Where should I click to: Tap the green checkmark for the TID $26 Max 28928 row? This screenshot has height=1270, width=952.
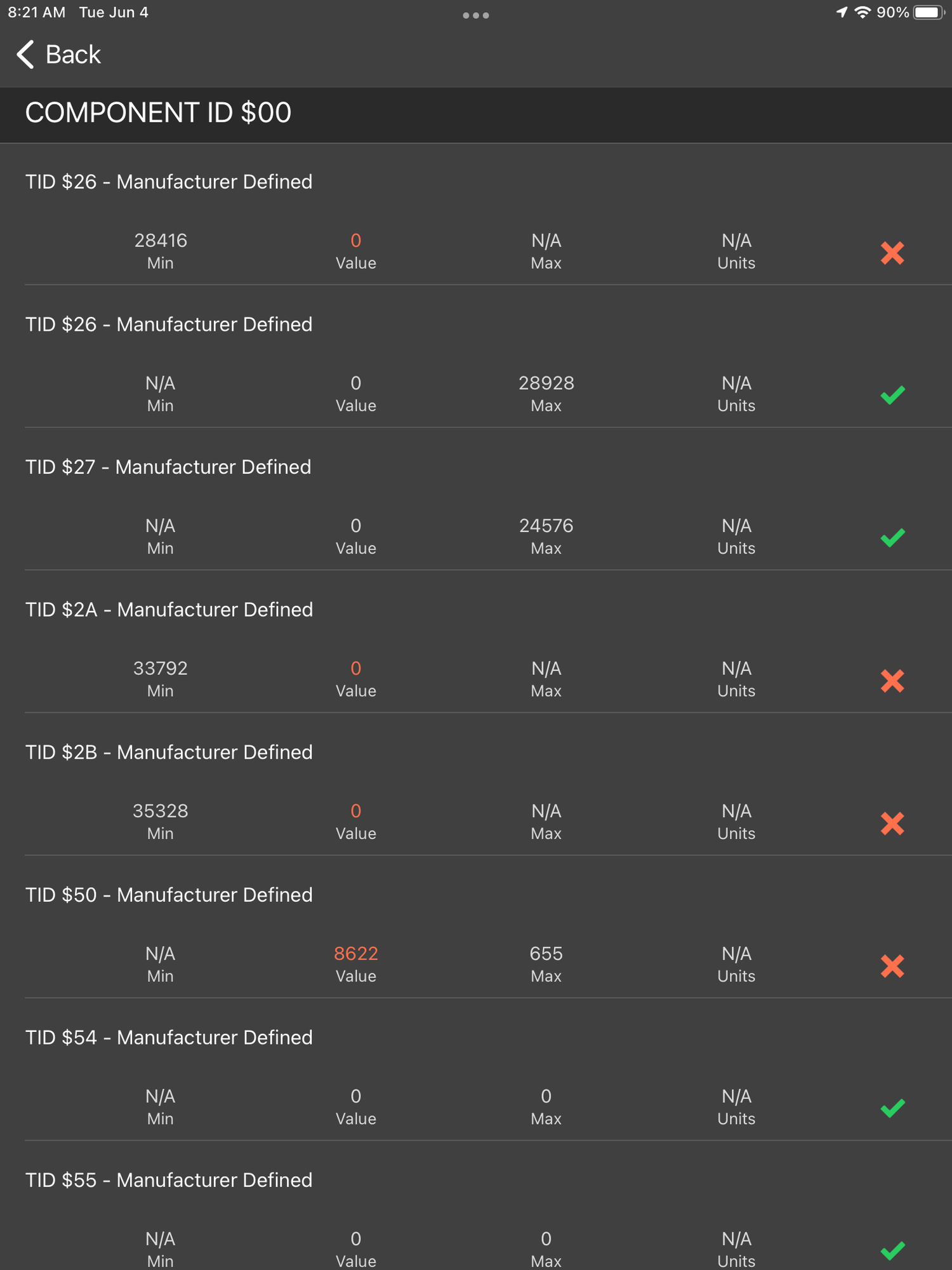(892, 395)
